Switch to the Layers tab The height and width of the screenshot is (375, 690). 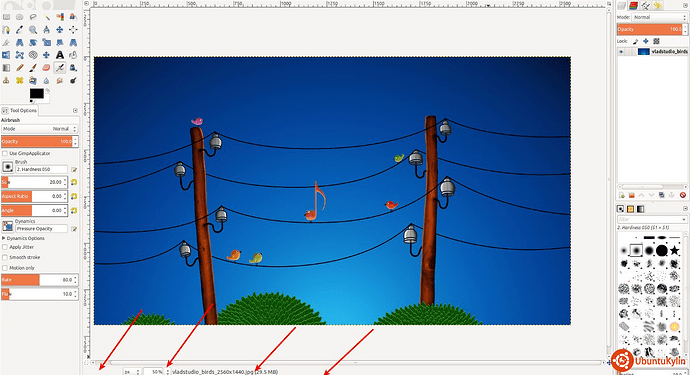[621, 5]
